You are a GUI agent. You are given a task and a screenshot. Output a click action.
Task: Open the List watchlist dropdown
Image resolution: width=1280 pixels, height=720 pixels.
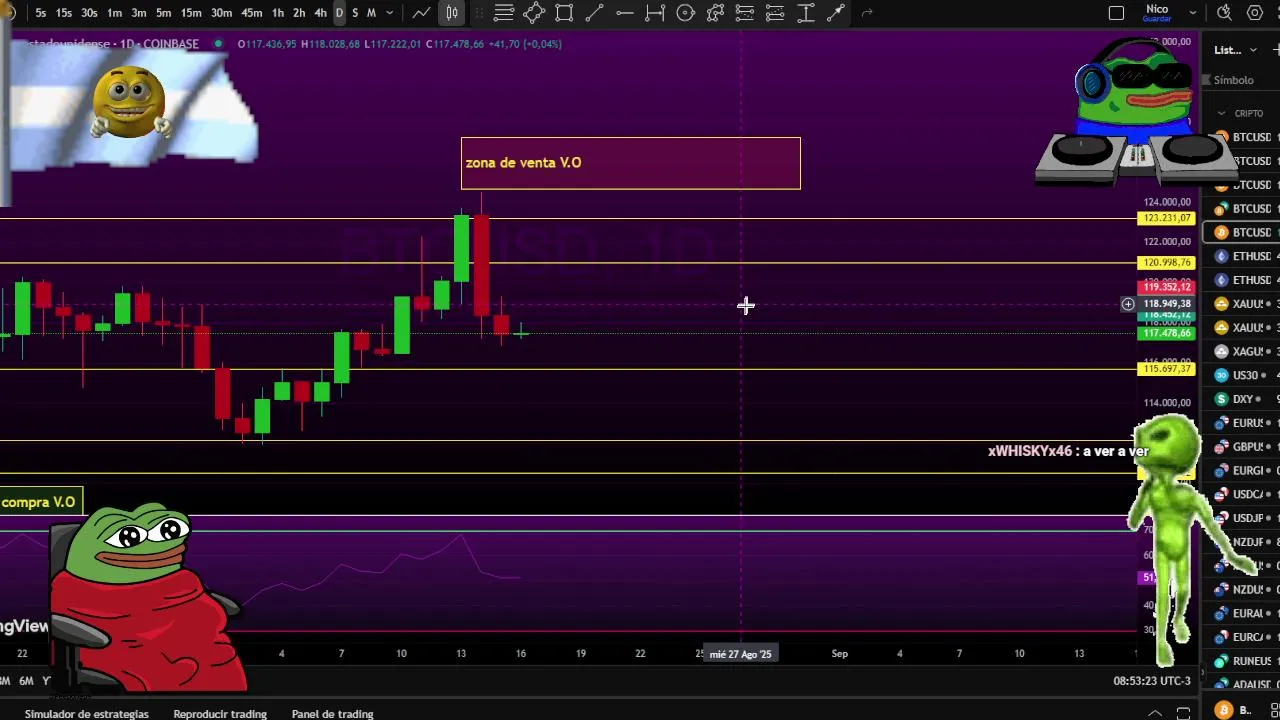coord(1235,50)
